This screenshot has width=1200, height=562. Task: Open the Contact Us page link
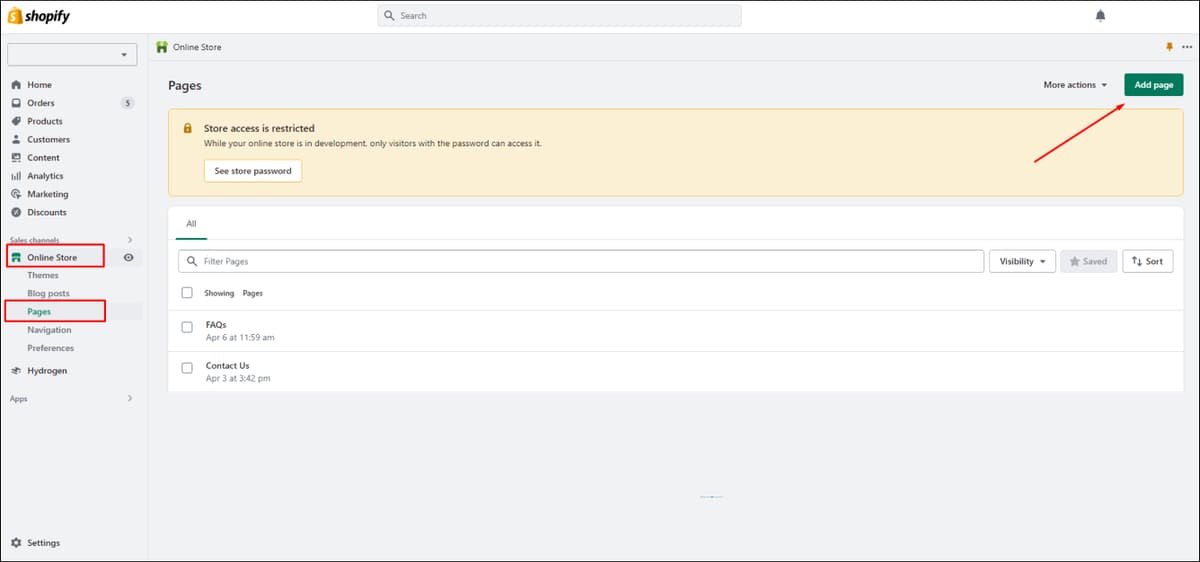point(228,366)
